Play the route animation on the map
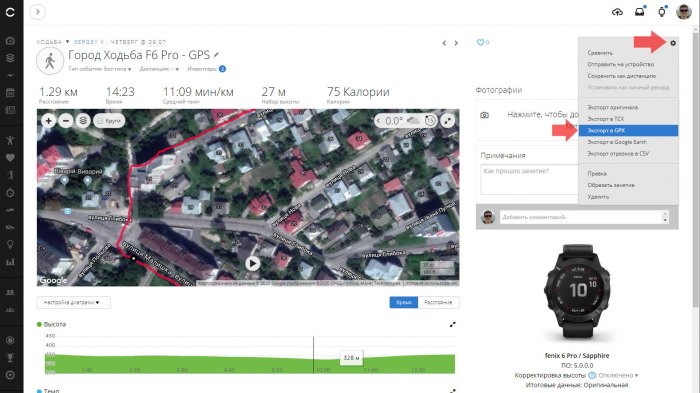Image resolution: width=700 pixels, height=393 pixels. point(253,263)
